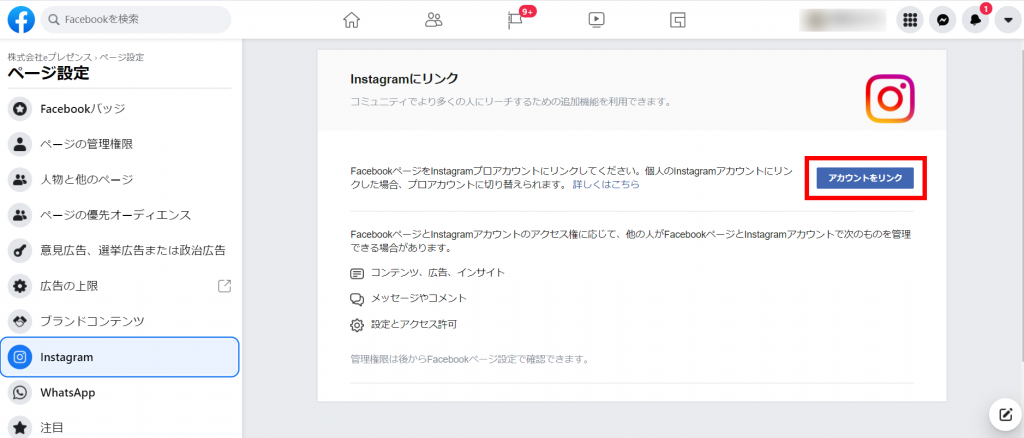Click コンテンツ、広告、インサイト text

[438, 272]
